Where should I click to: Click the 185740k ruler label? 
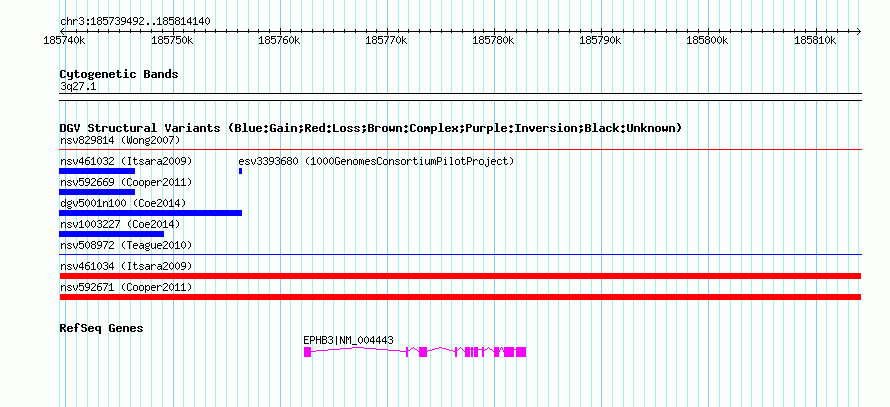pos(65,41)
